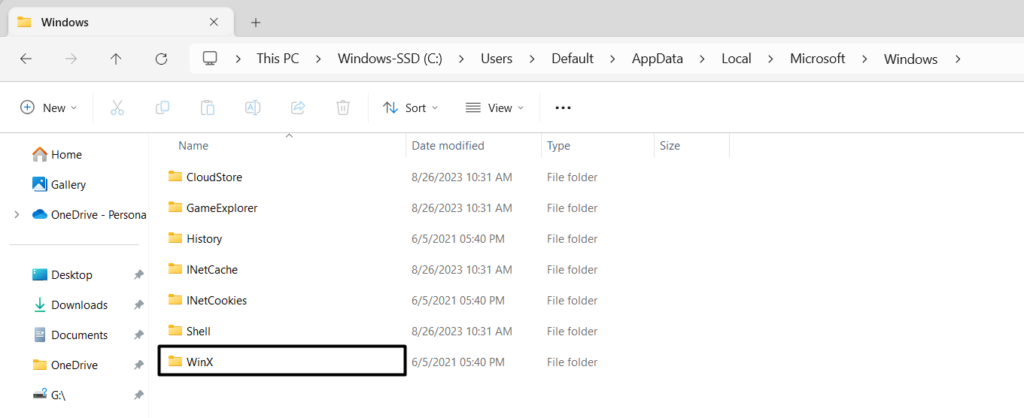Open Desktop quick access item
Viewport: 1024px width, 418px height.
tap(62, 275)
